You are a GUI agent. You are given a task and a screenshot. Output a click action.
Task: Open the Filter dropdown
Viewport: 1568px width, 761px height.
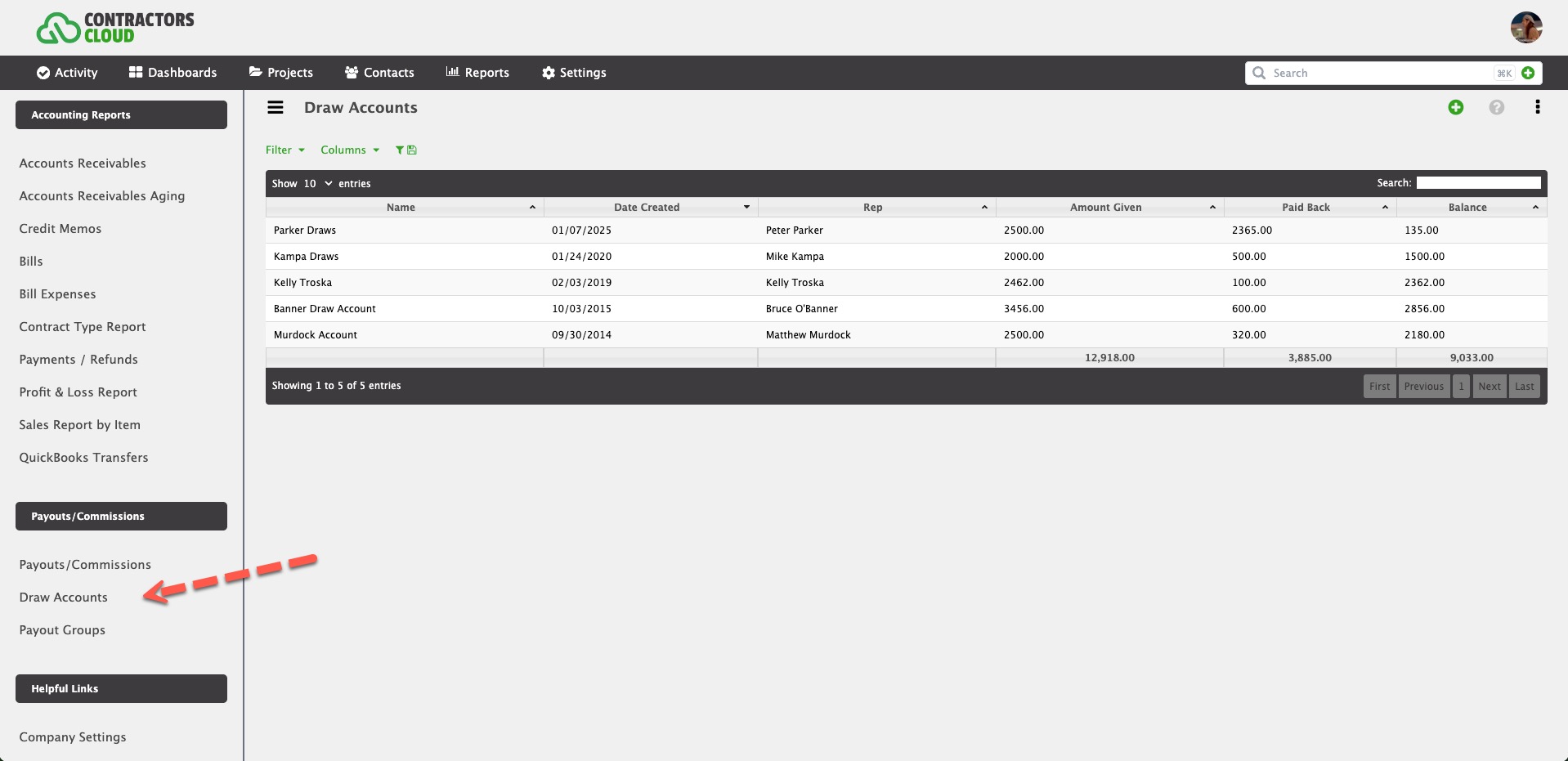(x=284, y=150)
